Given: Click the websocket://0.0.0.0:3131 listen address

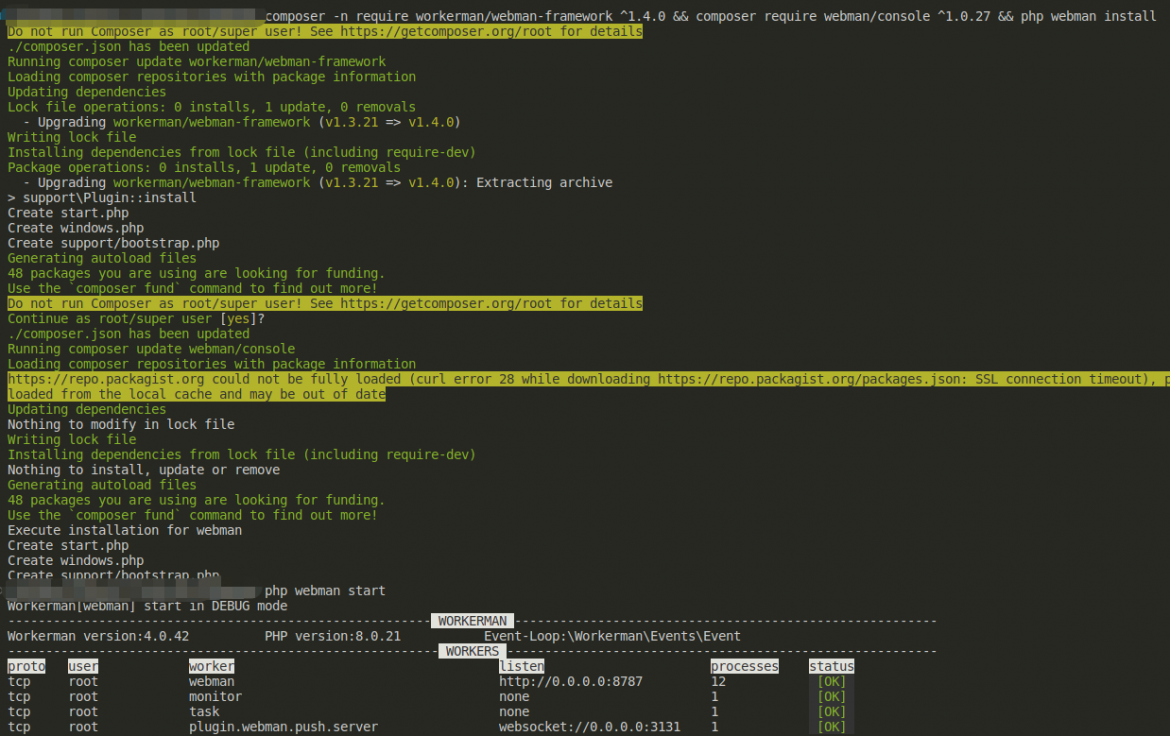Looking at the screenshot, I should coord(589,726).
